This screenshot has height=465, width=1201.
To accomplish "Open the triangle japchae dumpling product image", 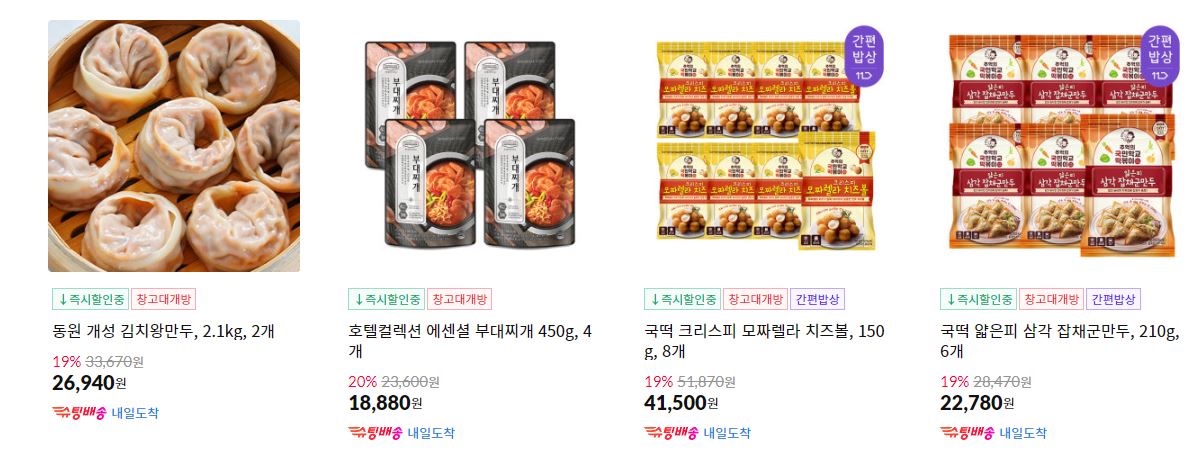I will 1063,146.
